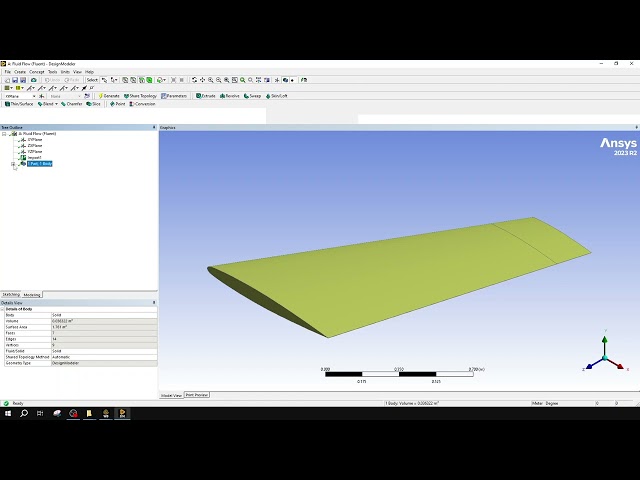Open the Create menu
Viewport: 640px width, 480px height.
click(x=20, y=72)
